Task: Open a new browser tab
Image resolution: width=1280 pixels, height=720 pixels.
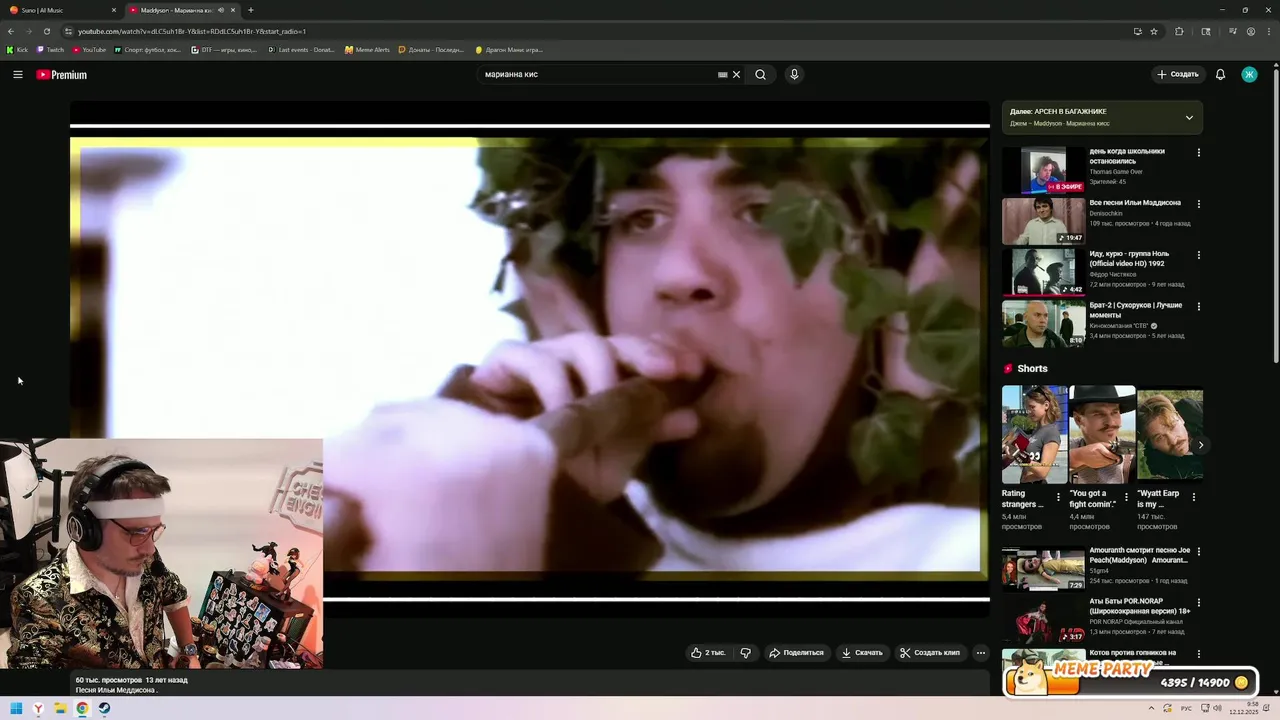Action: (250, 10)
